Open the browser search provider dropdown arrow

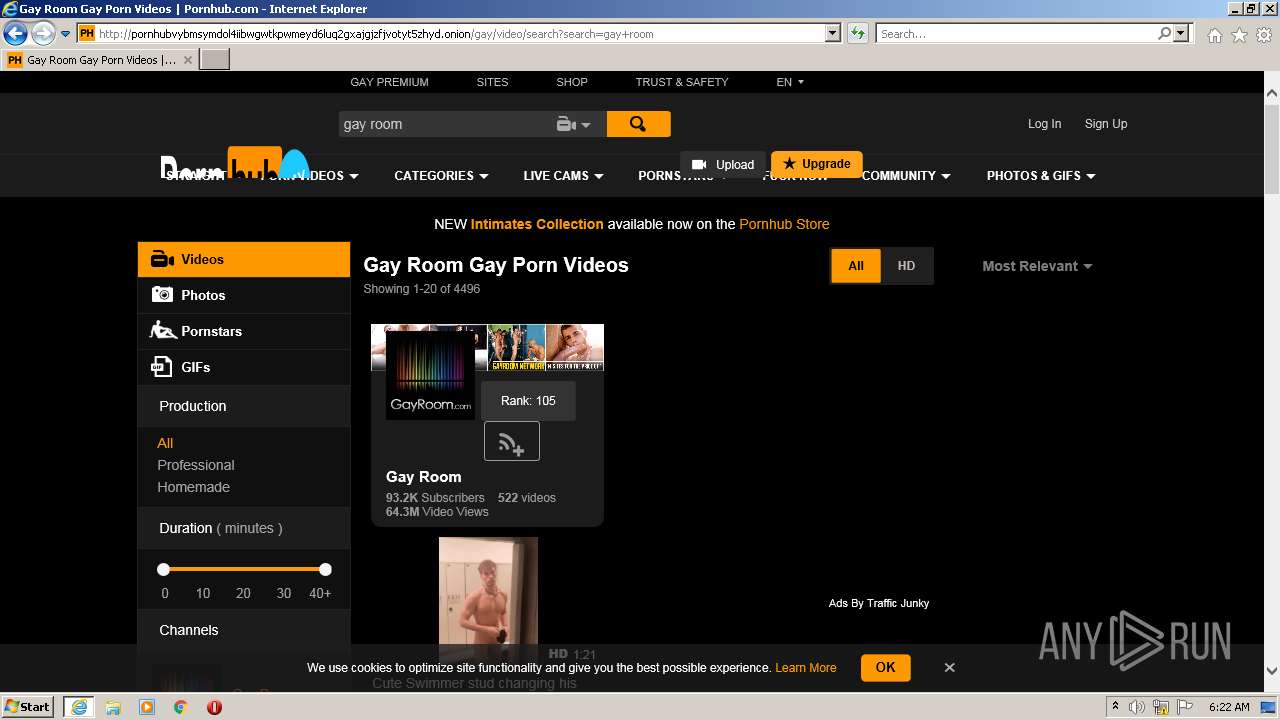(x=1181, y=33)
